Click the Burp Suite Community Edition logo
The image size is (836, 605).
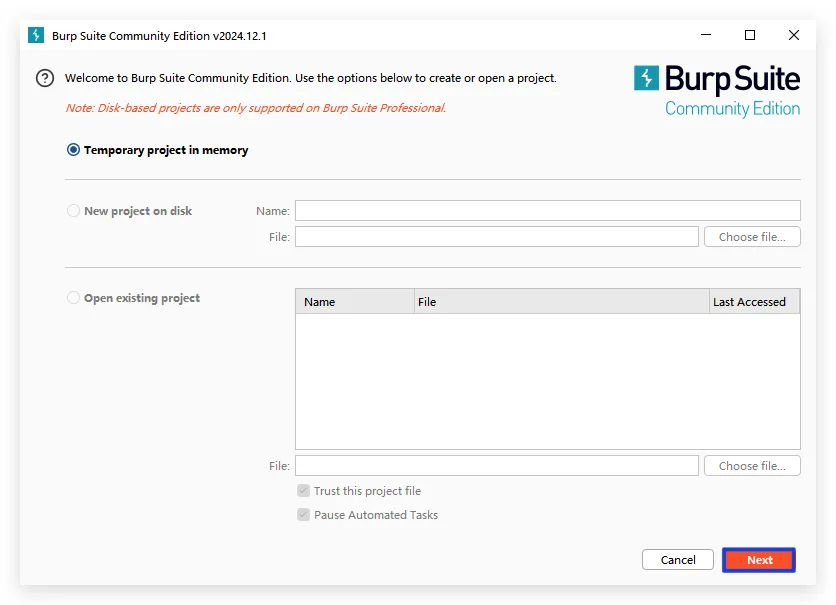tap(716, 91)
